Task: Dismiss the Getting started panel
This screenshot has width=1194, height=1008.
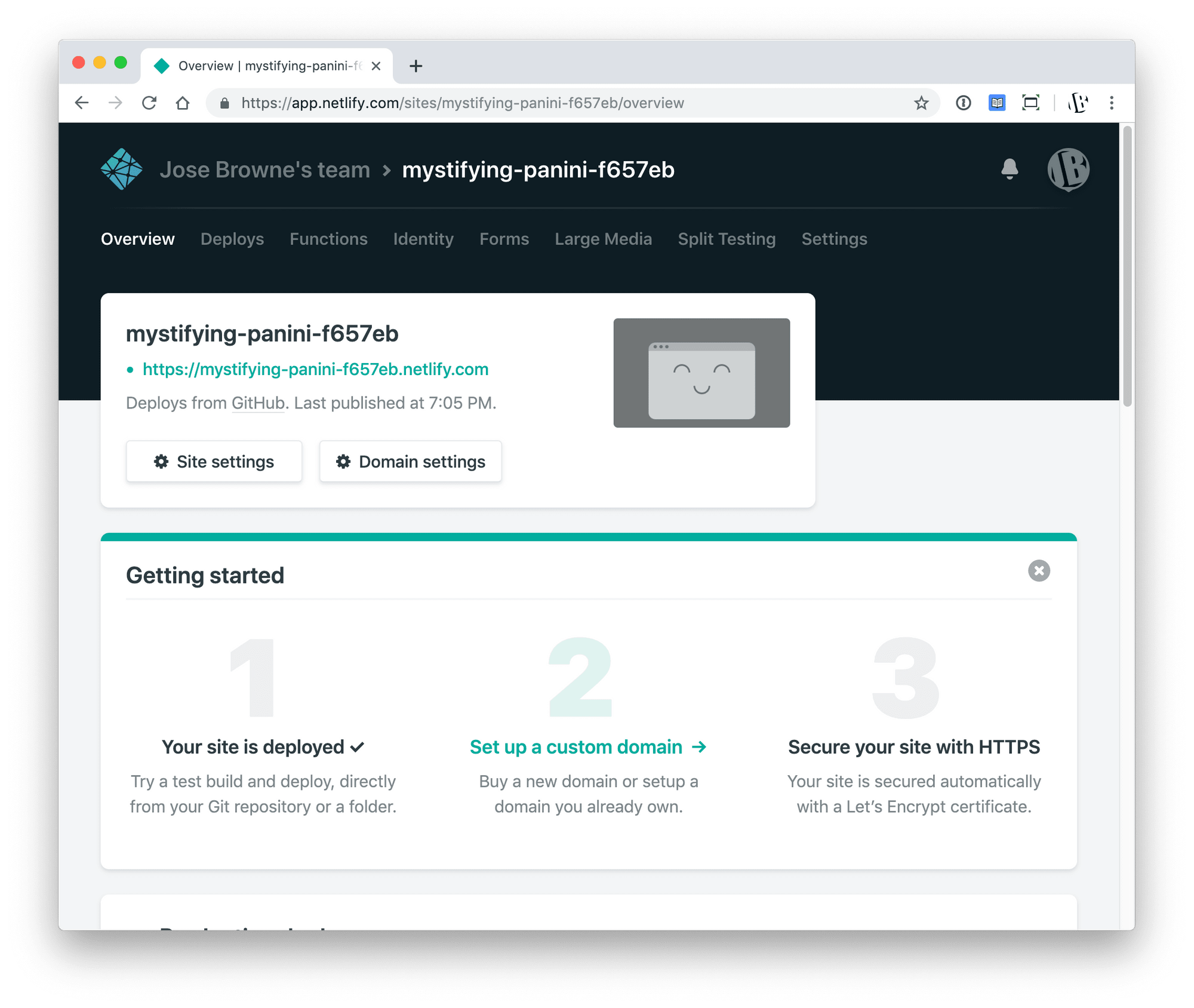Action: point(1039,571)
